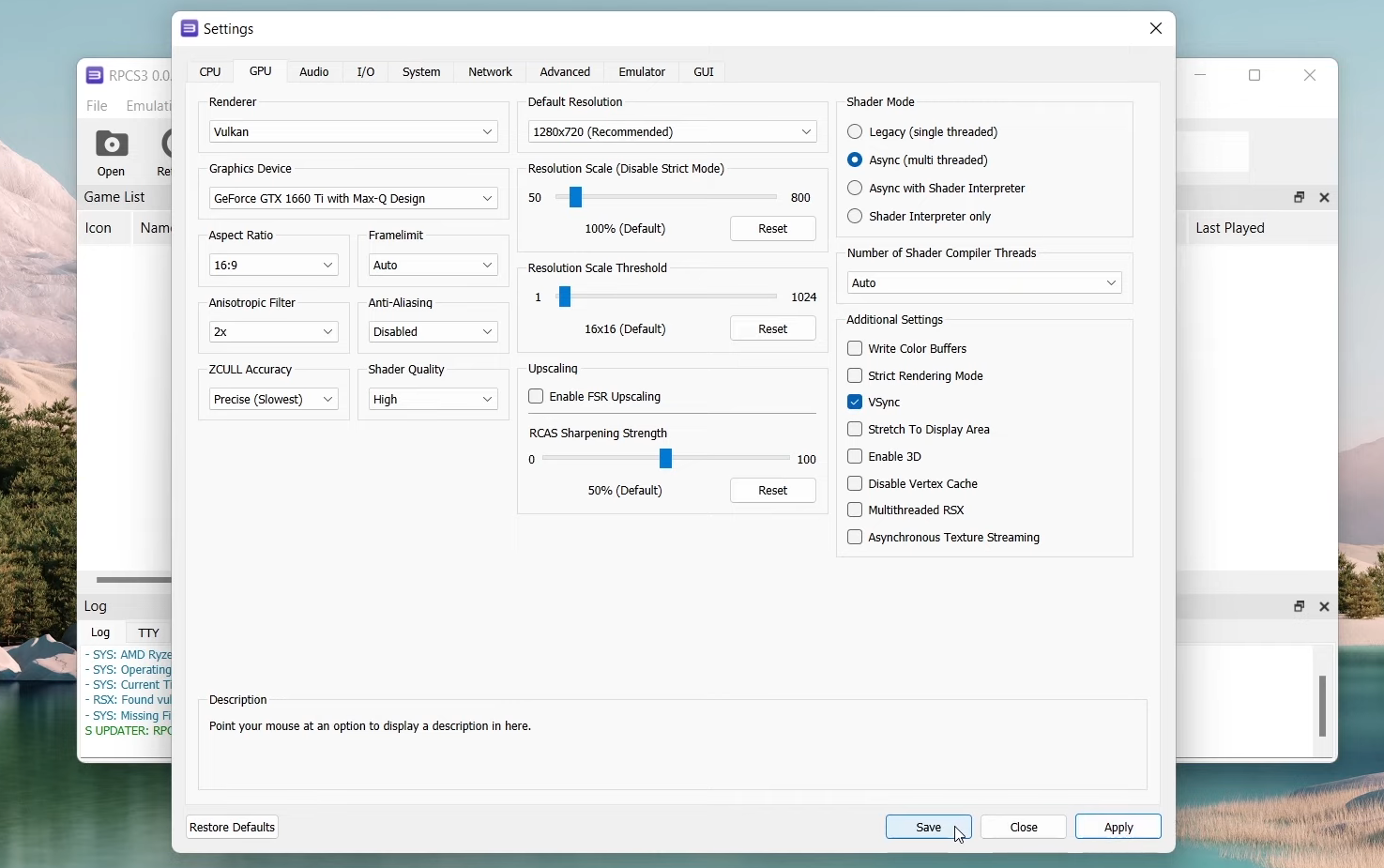The width and height of the screenshot is (1384, 868).
Task: Switch to the Audio tab
Action: (314, 72)
